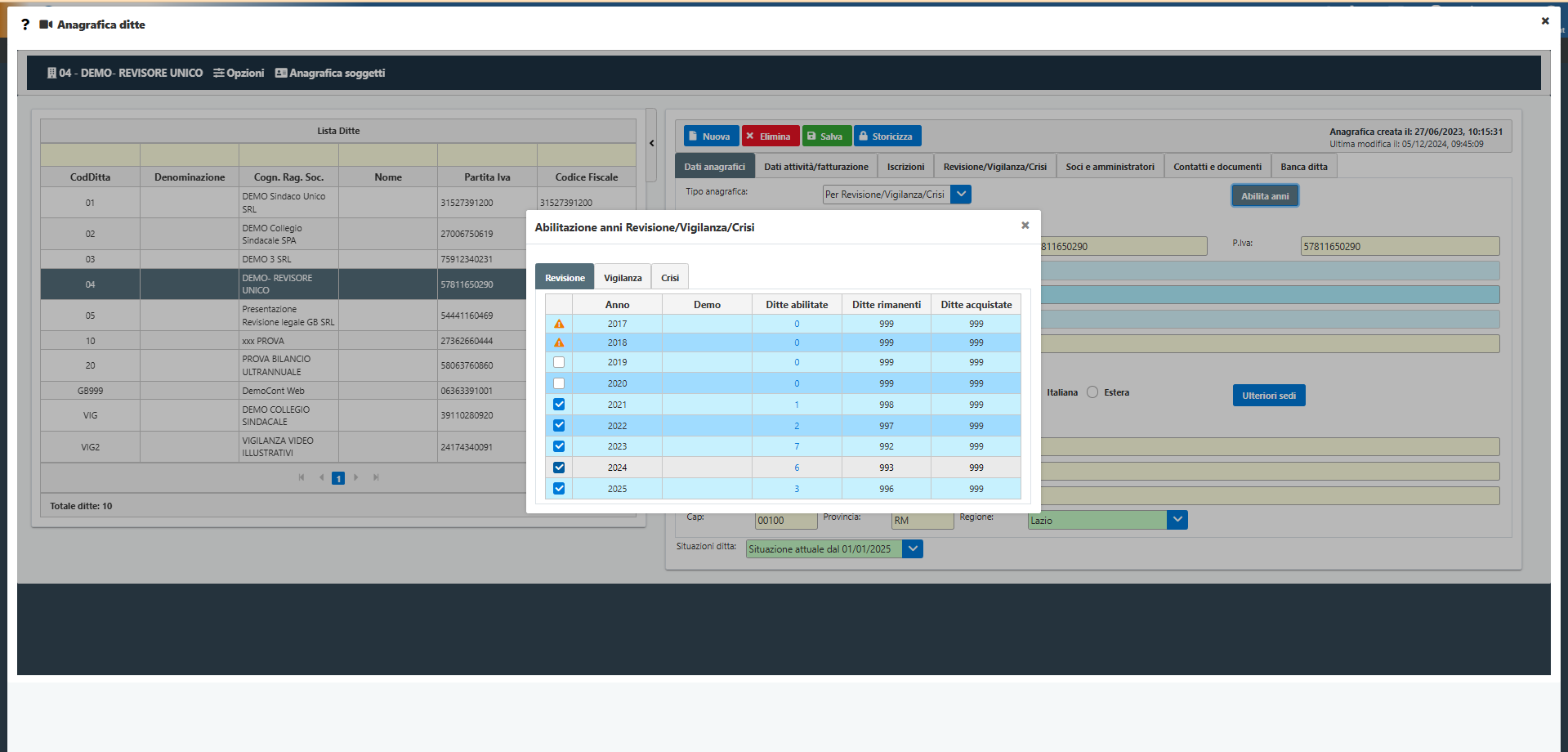Click the help question mark icon
Image resolution: width=1568 pixels, height=752 pixels.
click(25, 25)
